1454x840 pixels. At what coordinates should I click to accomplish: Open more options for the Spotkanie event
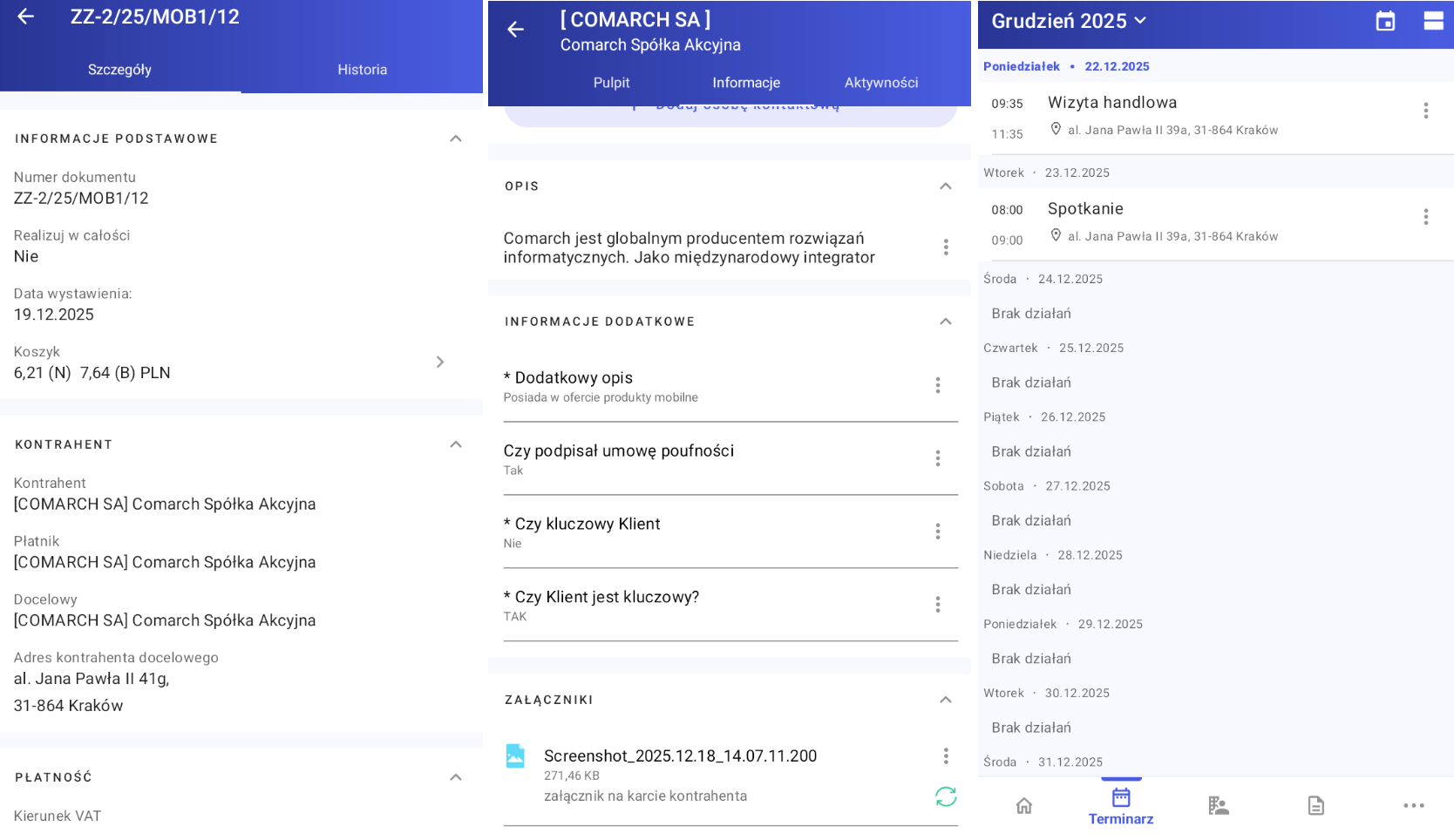1425,217
